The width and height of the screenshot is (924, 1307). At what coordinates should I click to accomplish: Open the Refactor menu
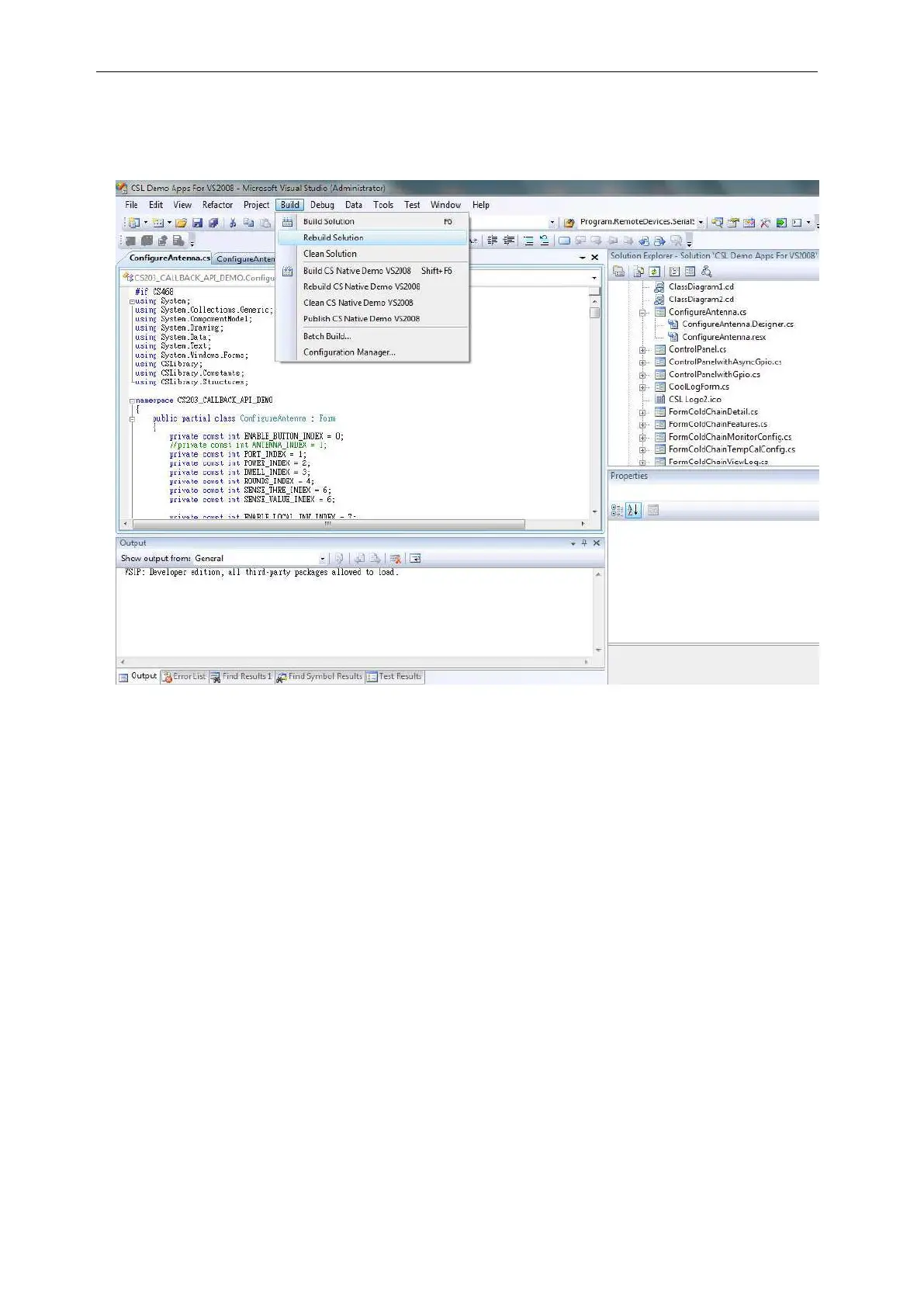217,205
